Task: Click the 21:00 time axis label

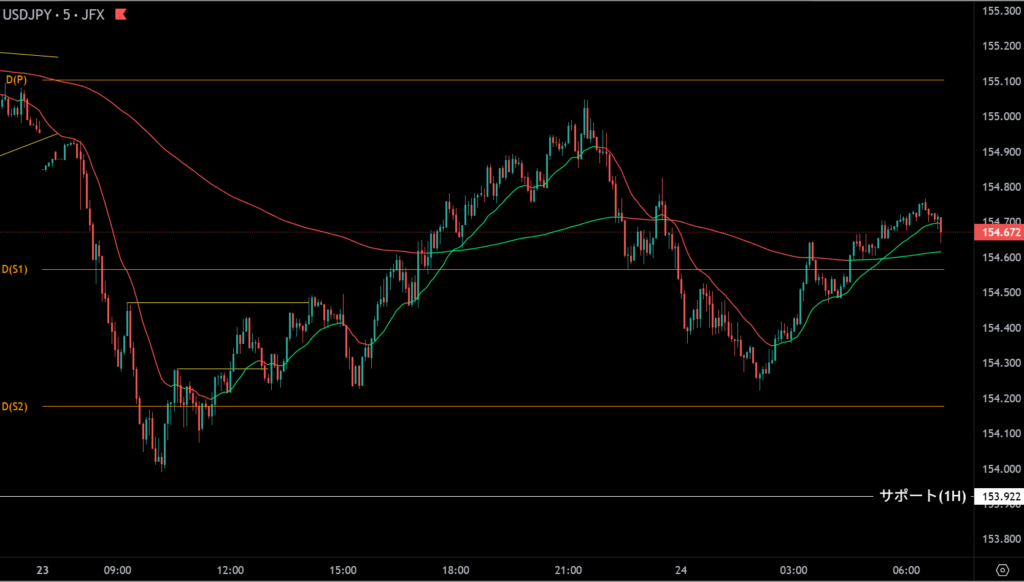Action: pyautogui.click(x=568, y=570)
